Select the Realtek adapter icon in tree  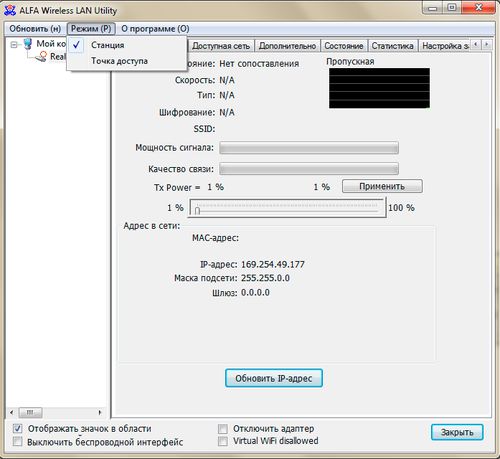click(41, 57)
